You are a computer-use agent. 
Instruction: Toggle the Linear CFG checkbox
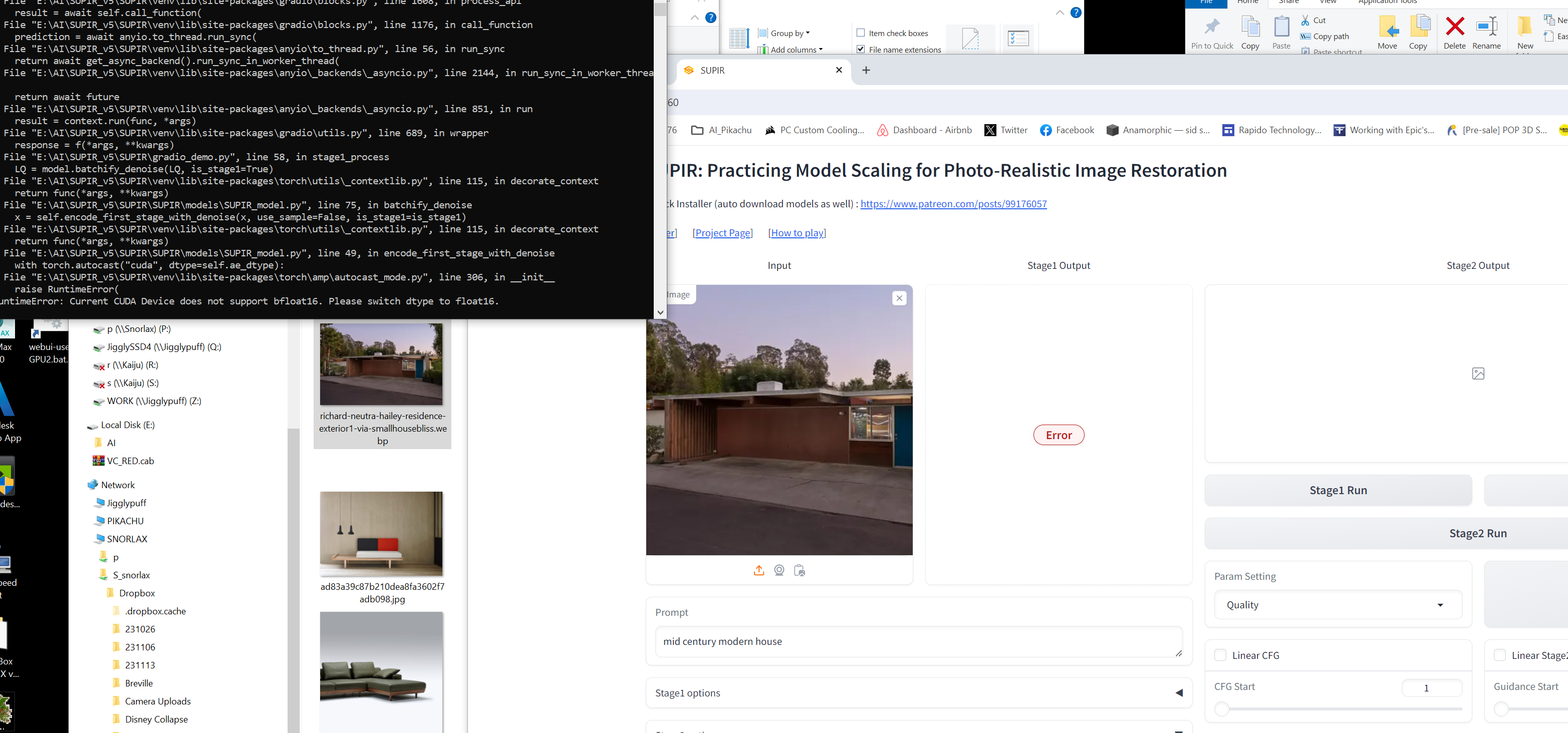(x=1220, y=655)
